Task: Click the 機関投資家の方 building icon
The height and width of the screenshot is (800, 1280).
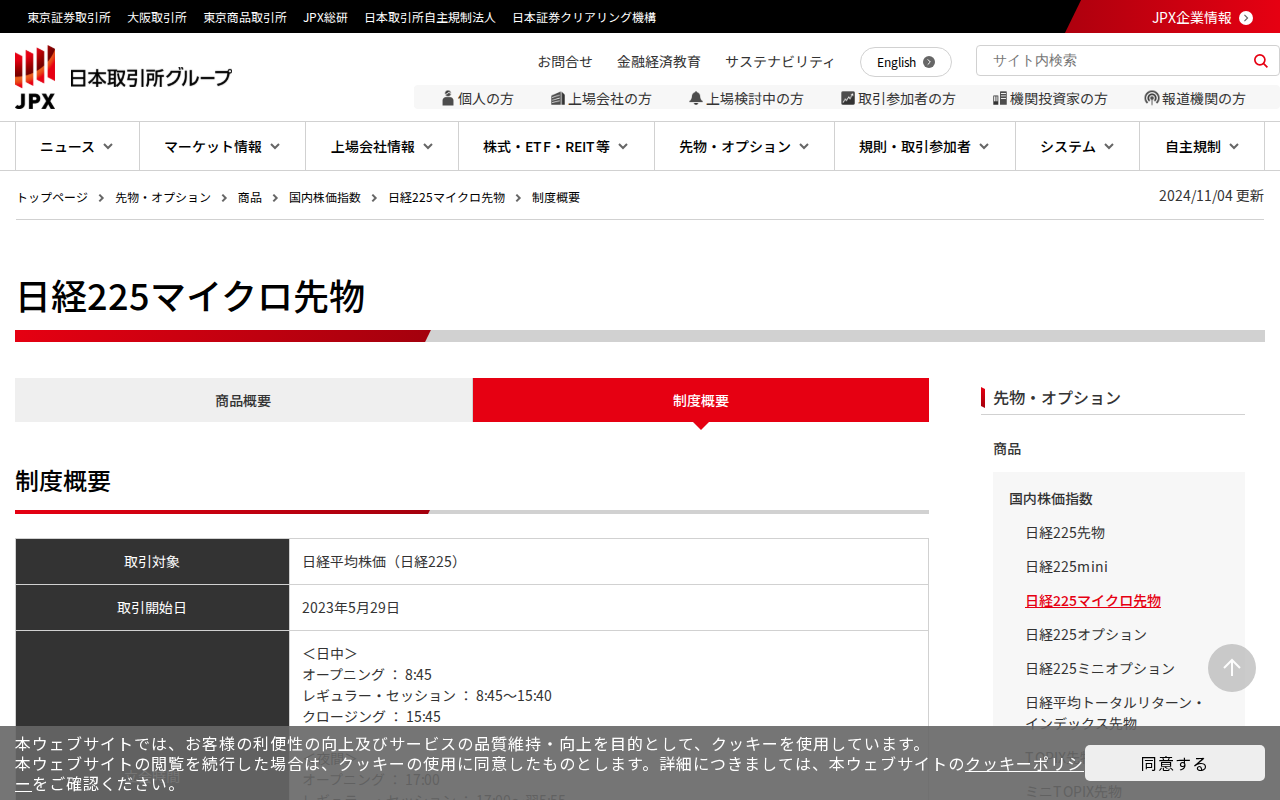Action: (x=999, y=98)
